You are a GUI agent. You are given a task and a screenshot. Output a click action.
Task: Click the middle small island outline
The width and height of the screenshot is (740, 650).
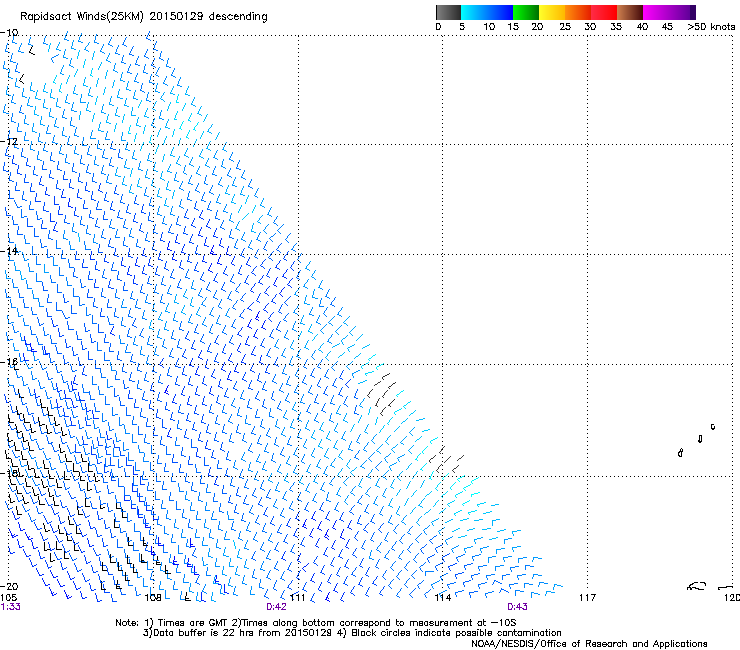[700, 439]
